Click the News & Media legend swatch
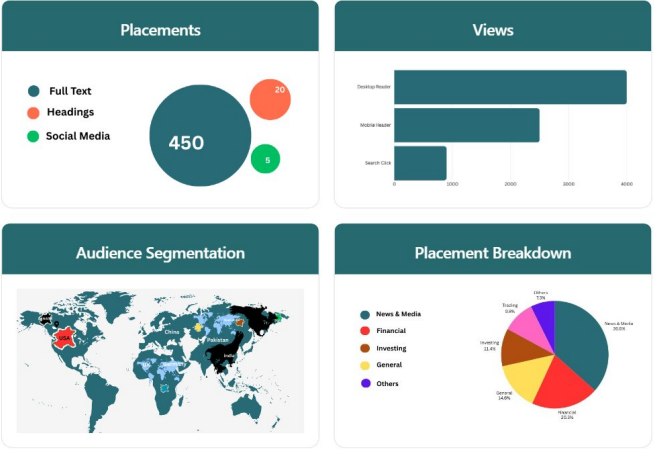 [x=366, y=314]
